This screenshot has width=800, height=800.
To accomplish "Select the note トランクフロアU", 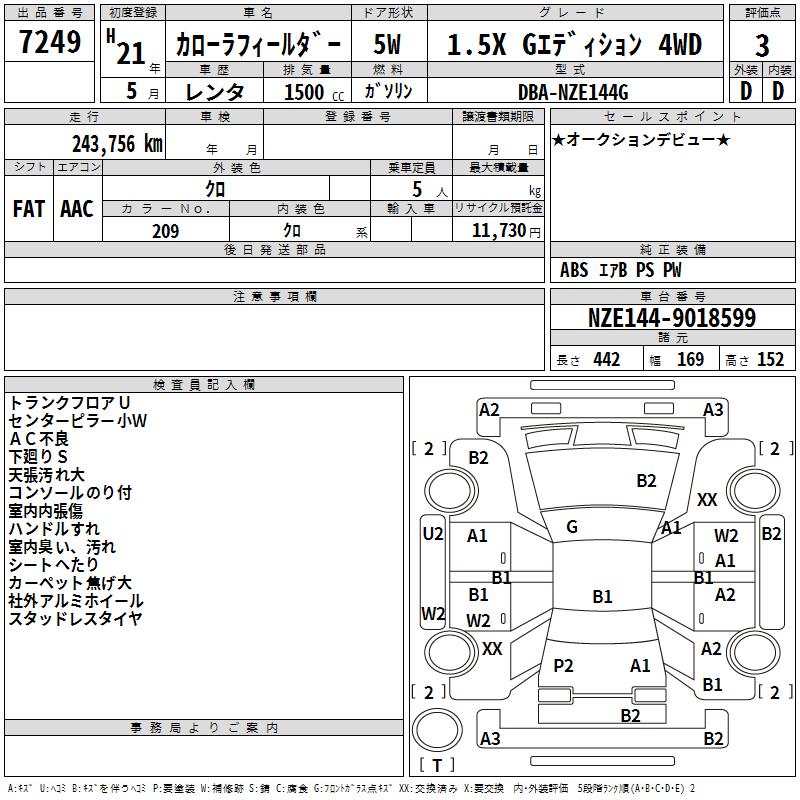I will 70,403.
